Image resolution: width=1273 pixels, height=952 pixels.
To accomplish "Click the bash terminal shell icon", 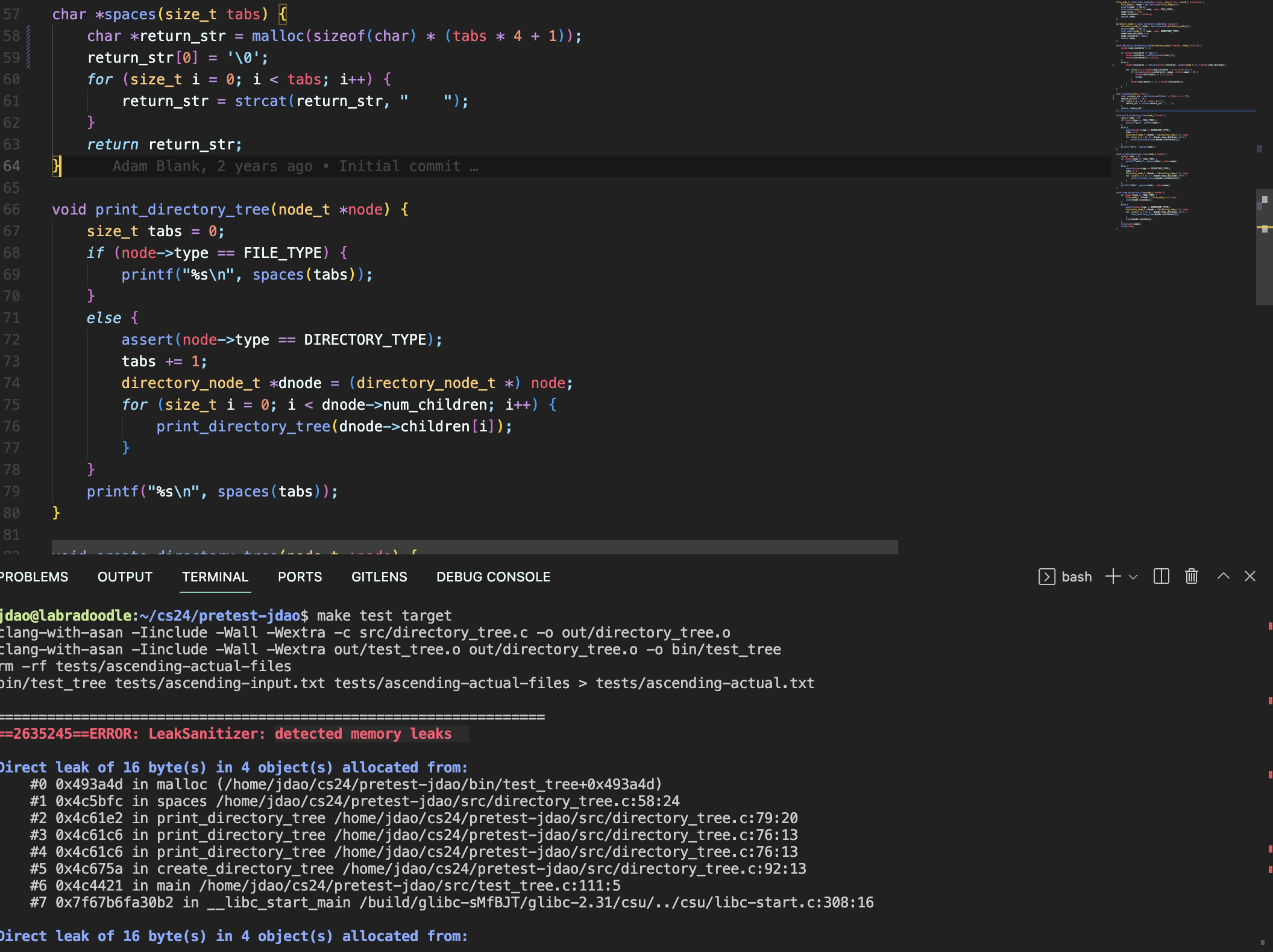I will (1047, 577).
